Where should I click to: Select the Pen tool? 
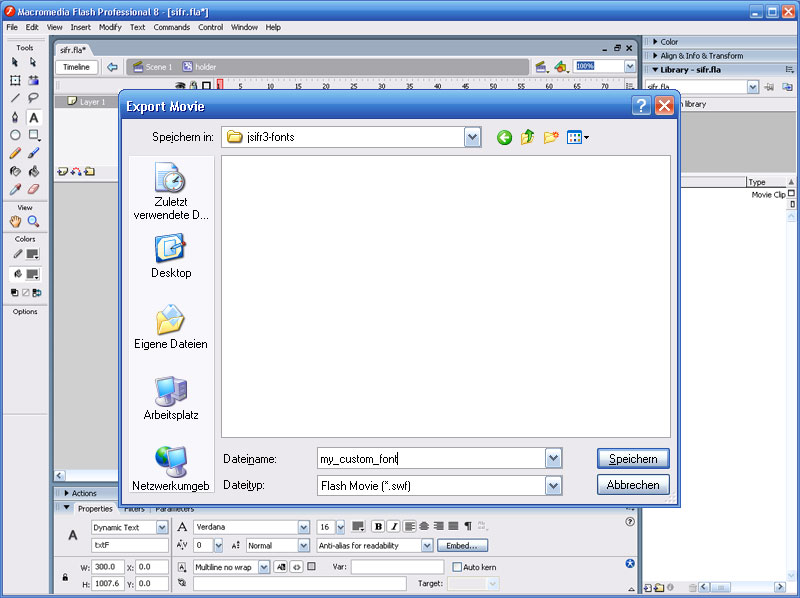pyautogui.click(x=15, y=117)
